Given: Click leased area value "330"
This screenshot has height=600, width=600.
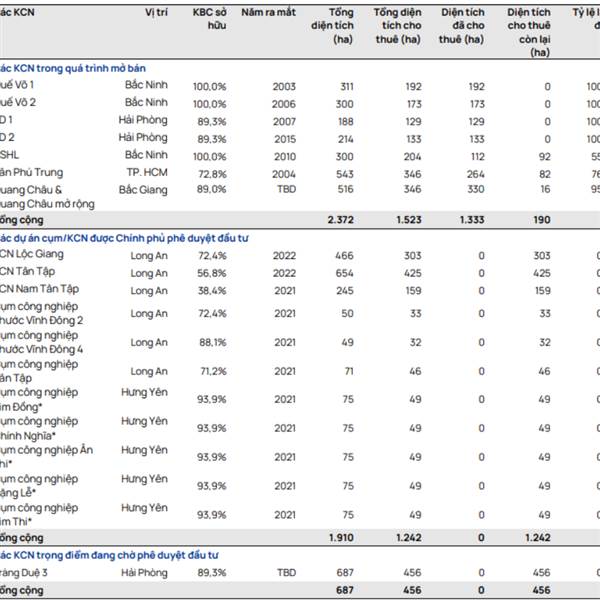Looking at the screenshot, I should tap(476, 189).
